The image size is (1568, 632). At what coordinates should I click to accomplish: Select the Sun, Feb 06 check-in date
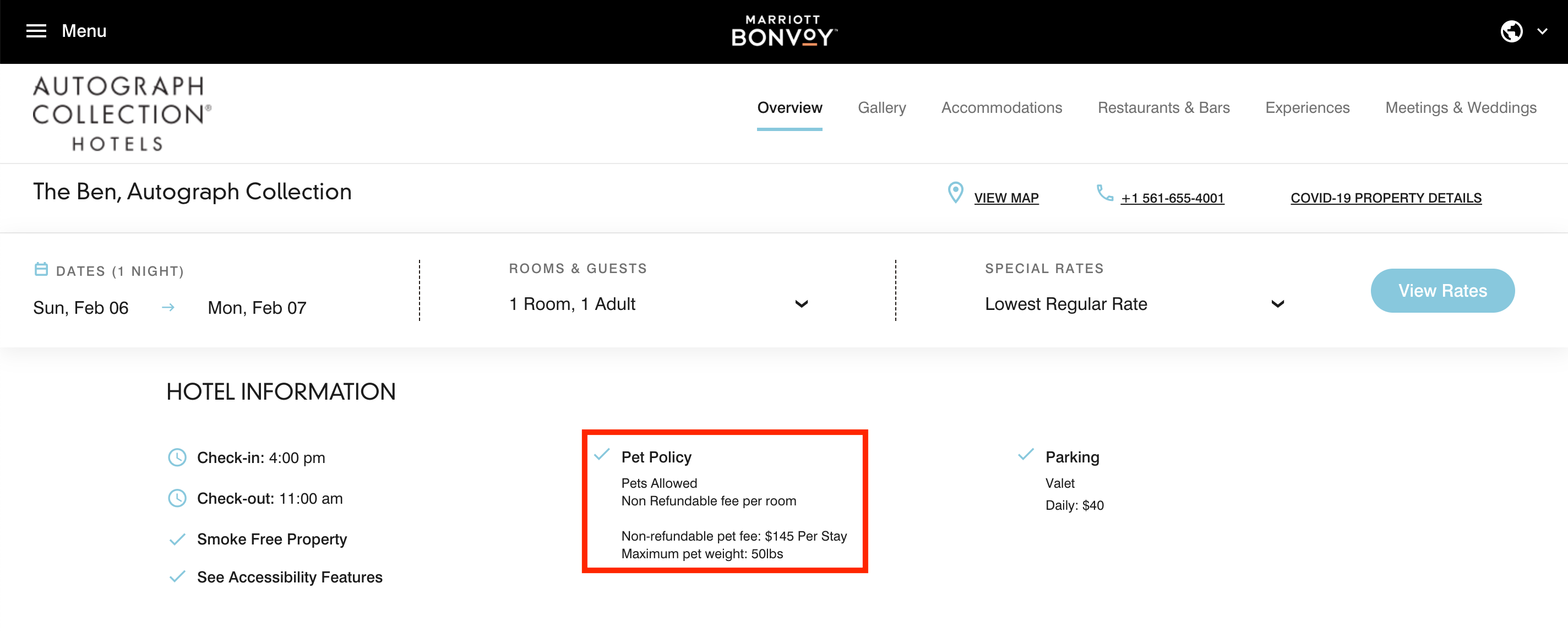point(81,308)
